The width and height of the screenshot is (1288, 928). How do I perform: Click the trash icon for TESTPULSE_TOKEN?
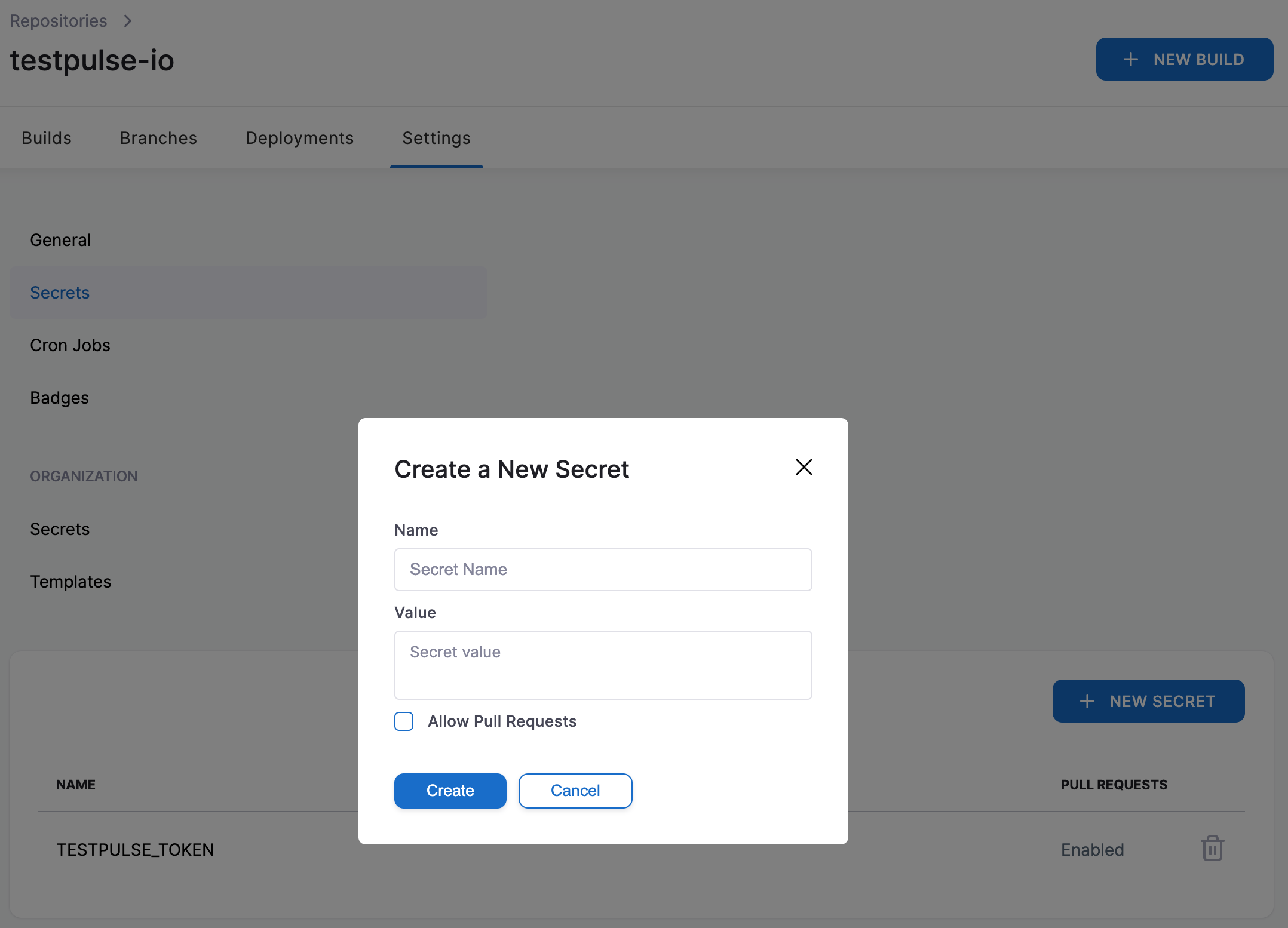tap(1212, 848)
